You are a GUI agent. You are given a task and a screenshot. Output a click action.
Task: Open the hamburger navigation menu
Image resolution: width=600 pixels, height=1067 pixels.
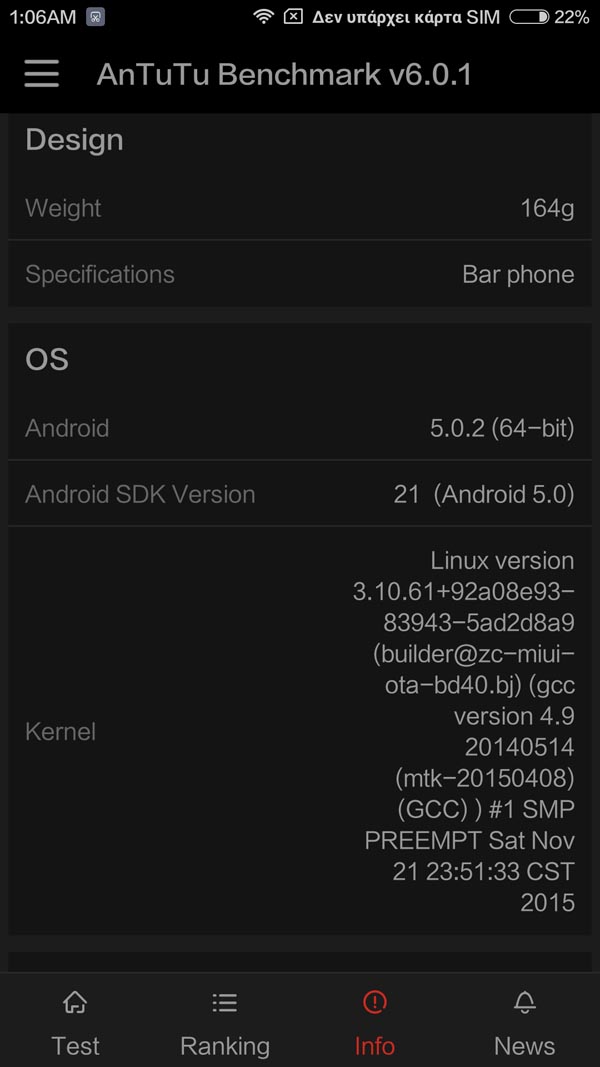pos(41,73)
